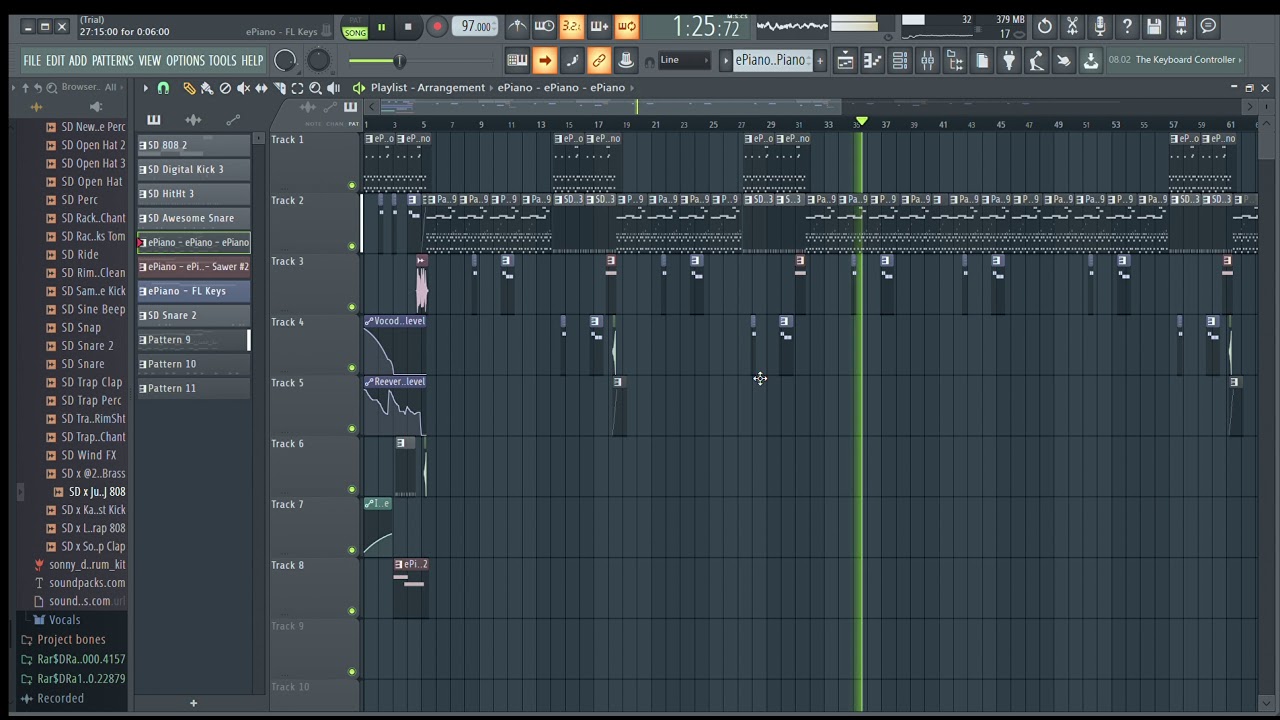Toggle the 3-2-1 countdown before recording
The width and height of the screenshot is (1280, 720).
point(571,27)
